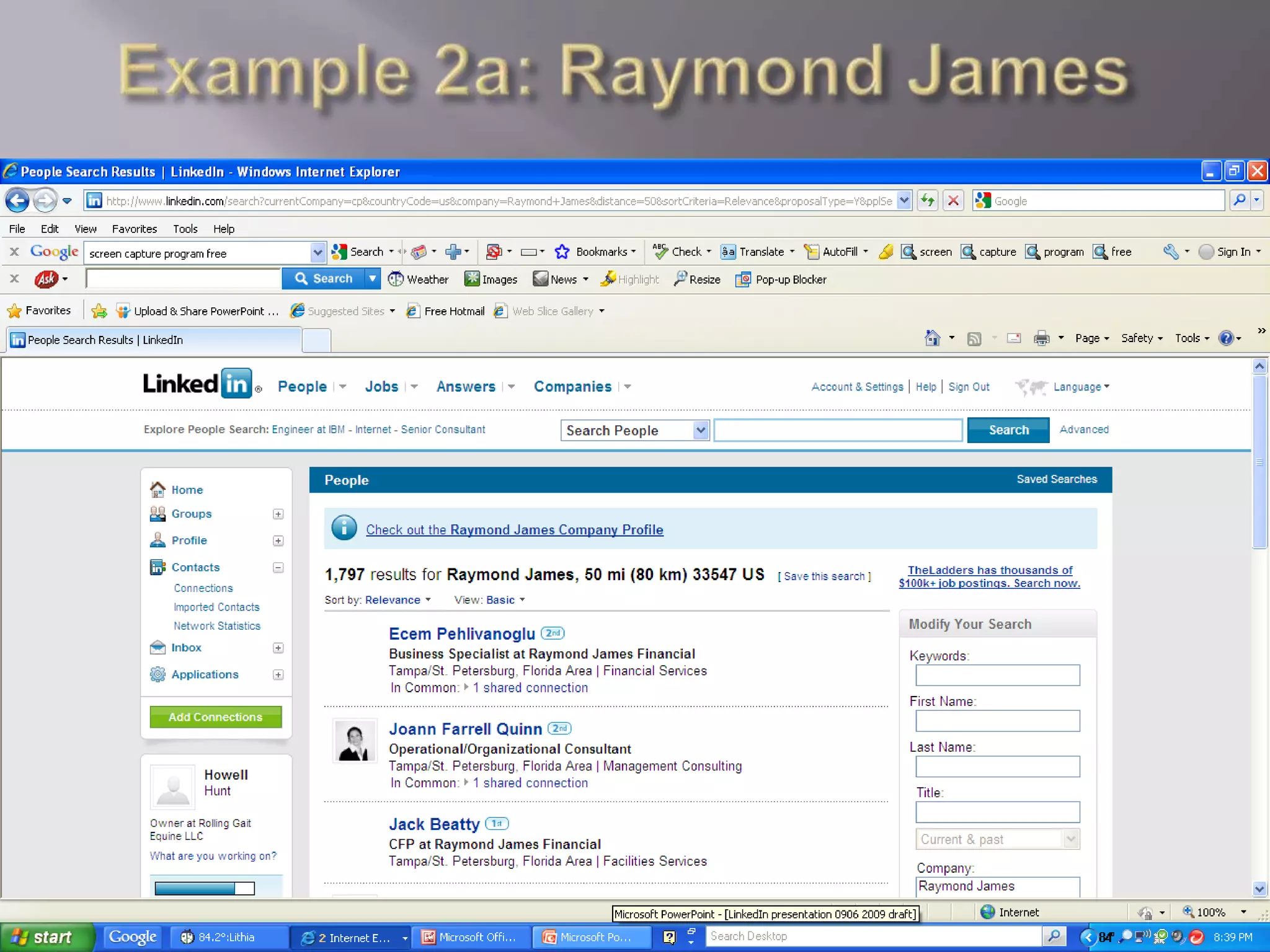
Task: Click the Pop-up Blocker icon
Action: 743,279
